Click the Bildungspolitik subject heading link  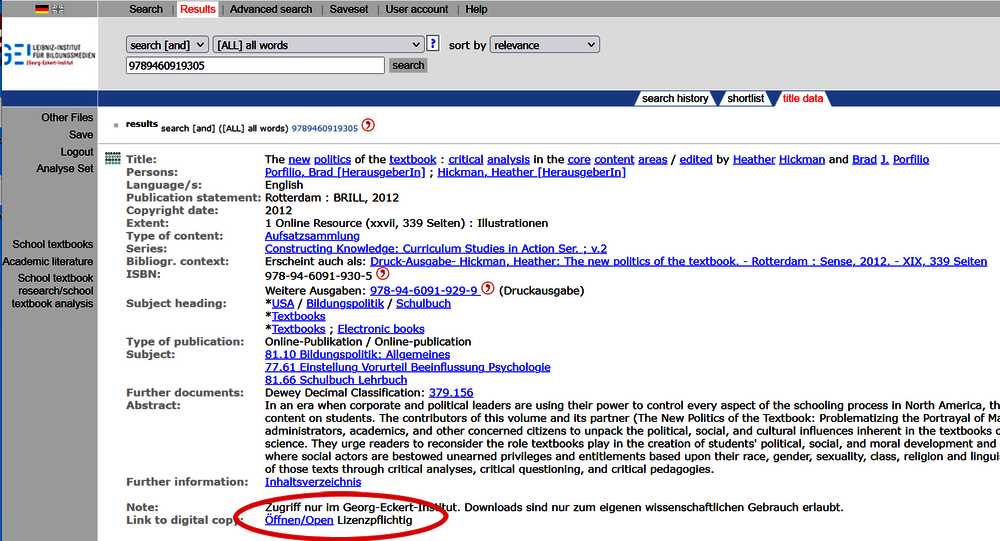345,304
